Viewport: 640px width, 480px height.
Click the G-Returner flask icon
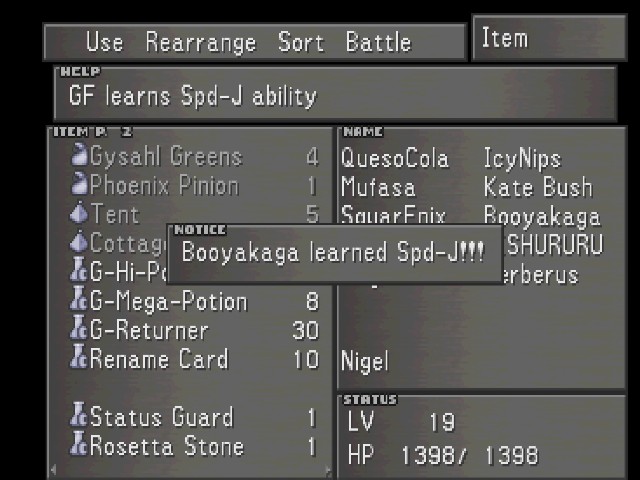coord(79,328)
